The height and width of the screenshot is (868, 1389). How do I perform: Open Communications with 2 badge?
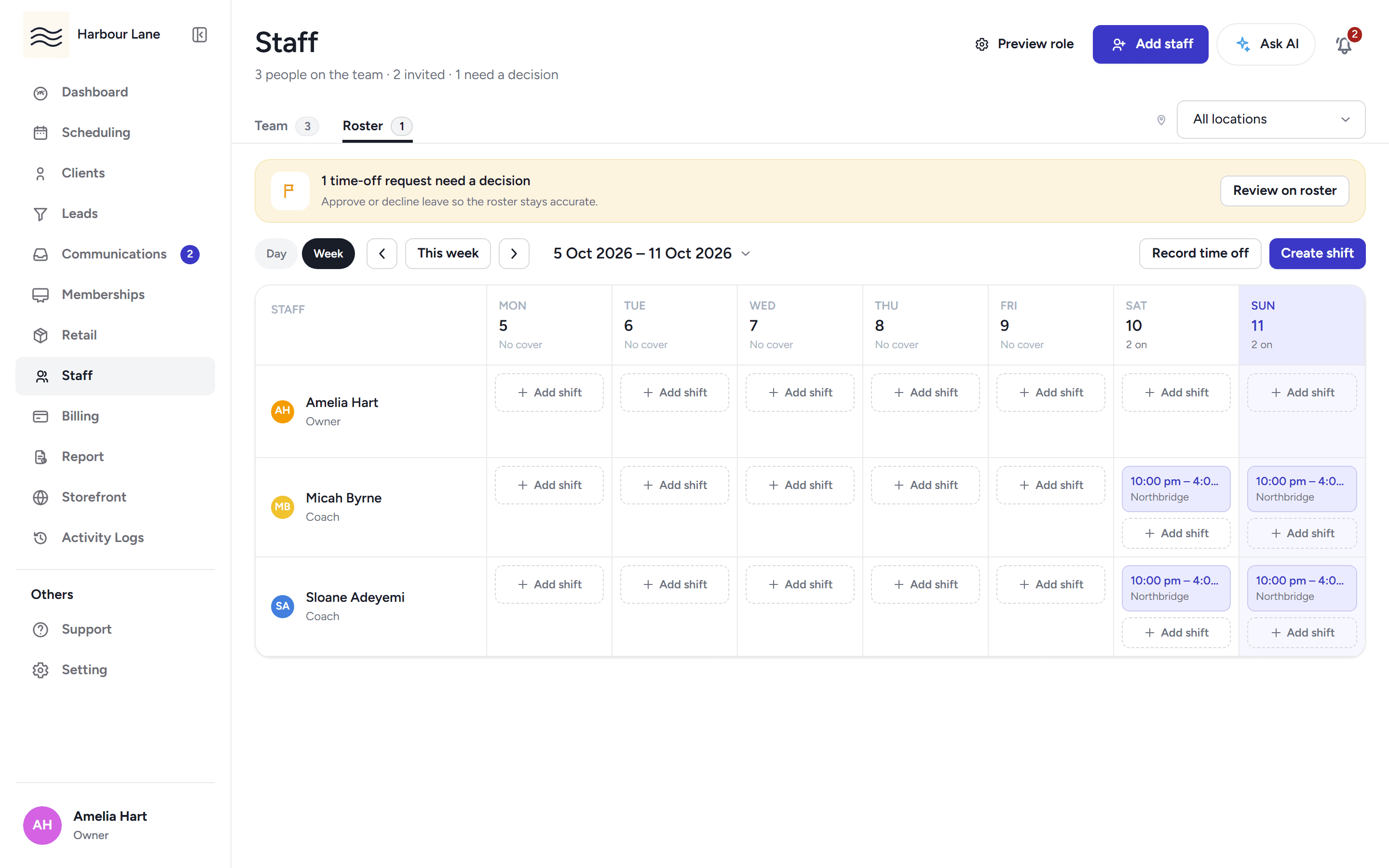[115, 254]
